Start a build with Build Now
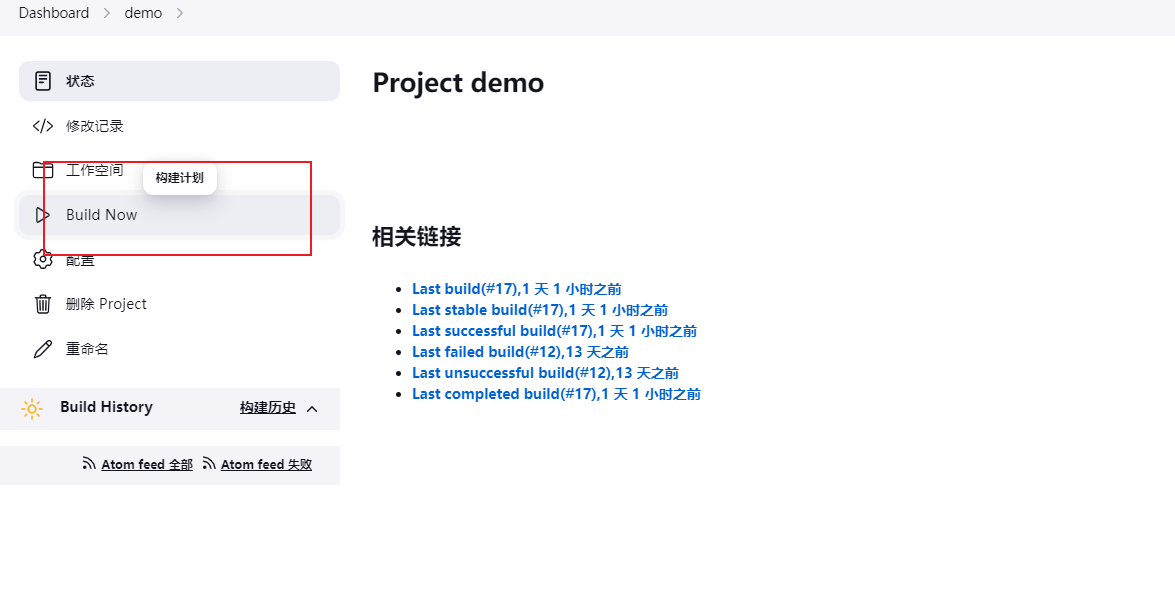This screenshot has width=1175, height=615. [179, 215]
